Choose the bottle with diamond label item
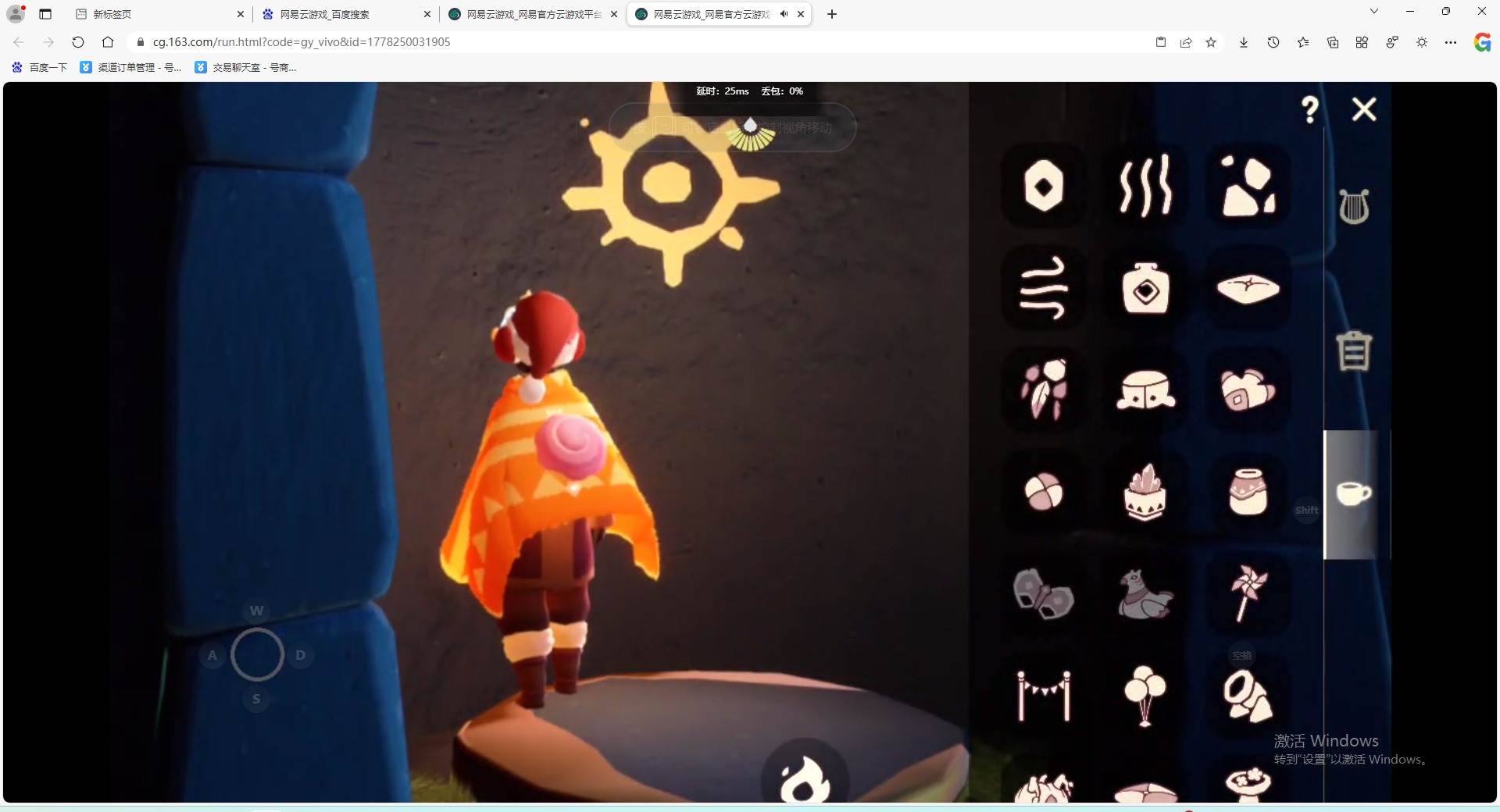 [x=1145, y=288]
